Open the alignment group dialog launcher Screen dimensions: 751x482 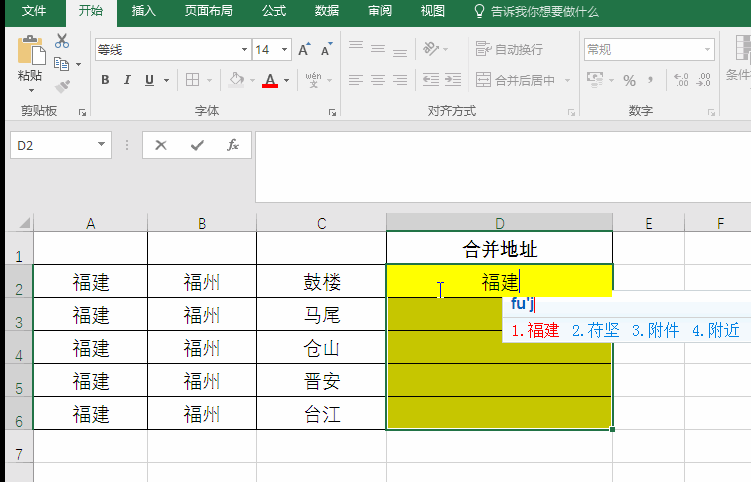click(571, 112)
